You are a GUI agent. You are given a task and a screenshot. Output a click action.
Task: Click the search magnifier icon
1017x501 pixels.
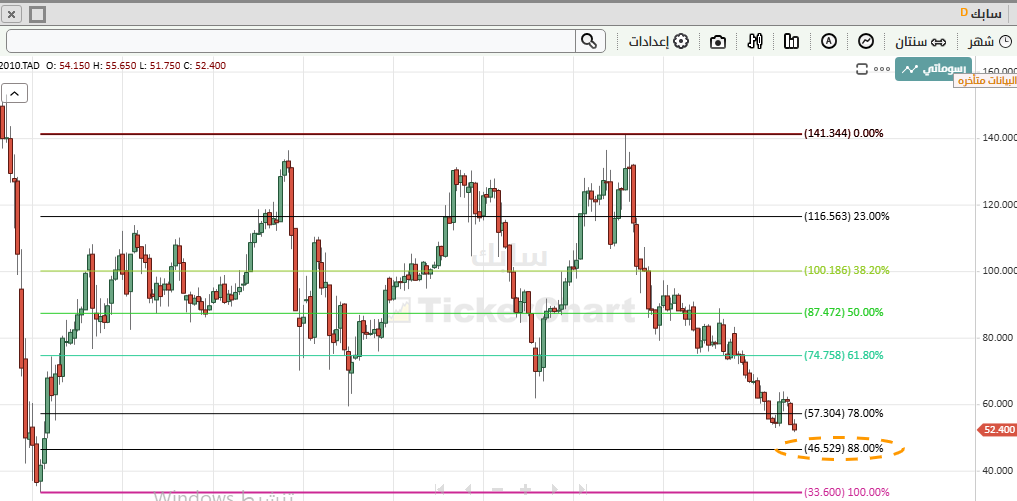click(589, 41)
